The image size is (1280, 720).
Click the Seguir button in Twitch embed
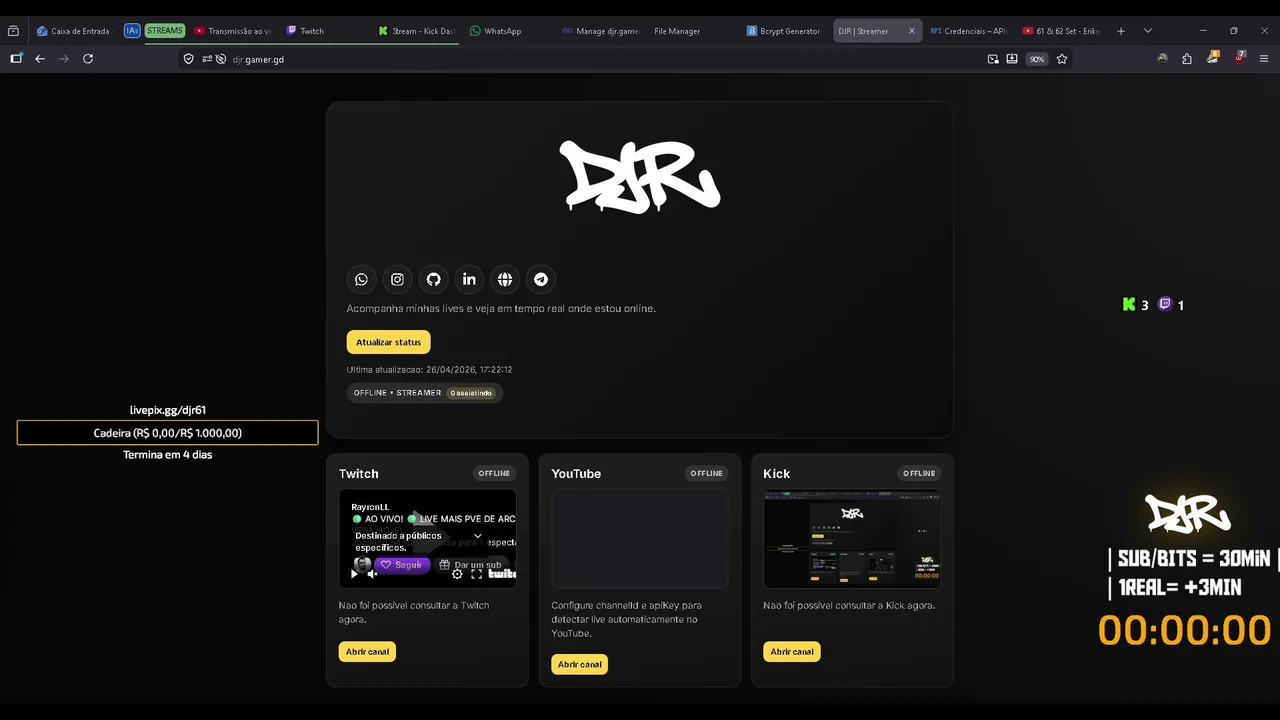pyautogui.click(x=401, y=565)
